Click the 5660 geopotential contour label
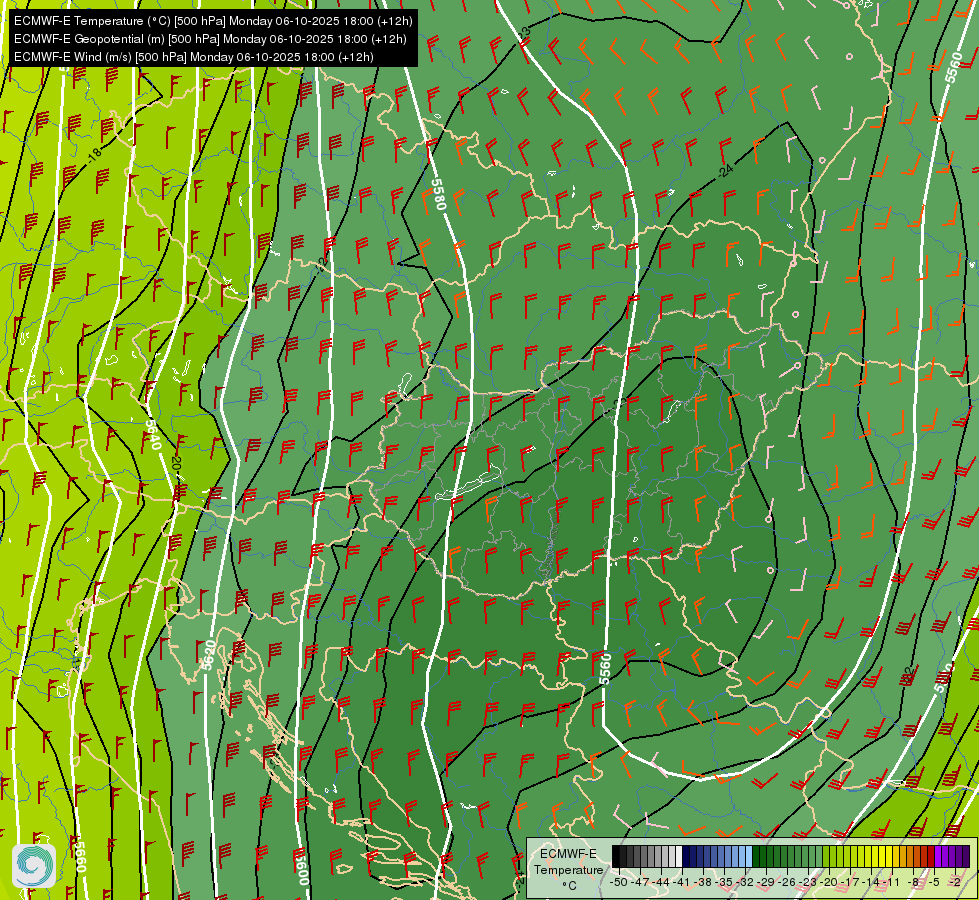979x900 pixels. pos(79,857)
